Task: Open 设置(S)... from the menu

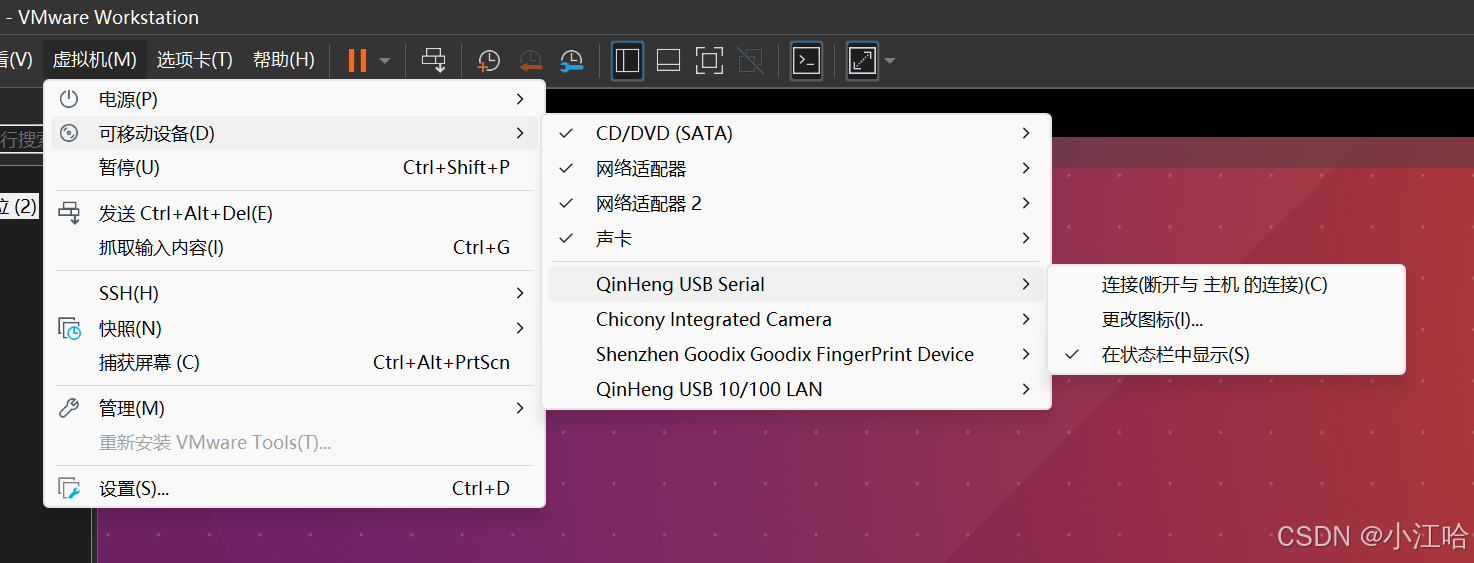Action: 294,488
